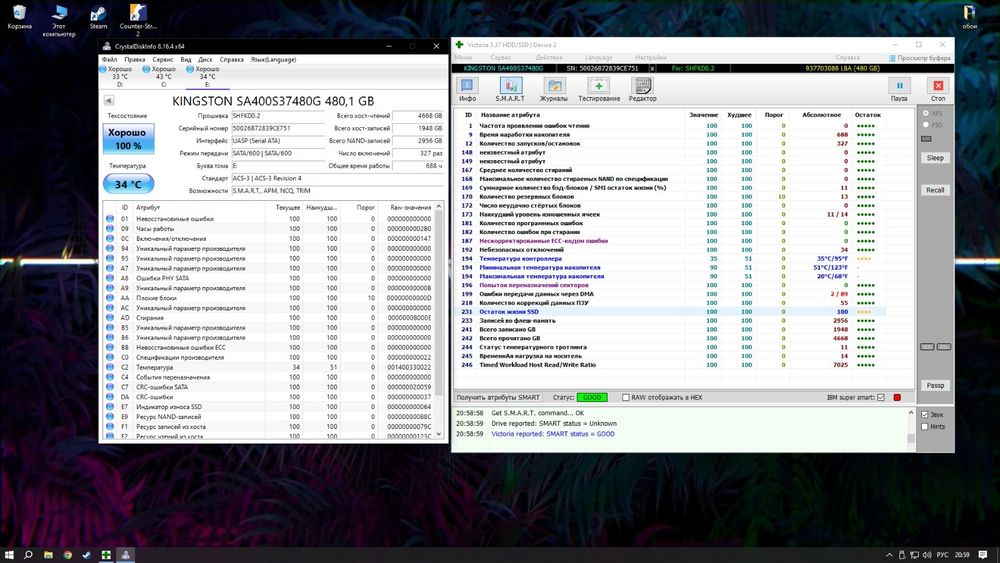Switch to CrystalDiskInfo taskbar icon
This screenshot has height=563, width=1000.
pos(125,555)
